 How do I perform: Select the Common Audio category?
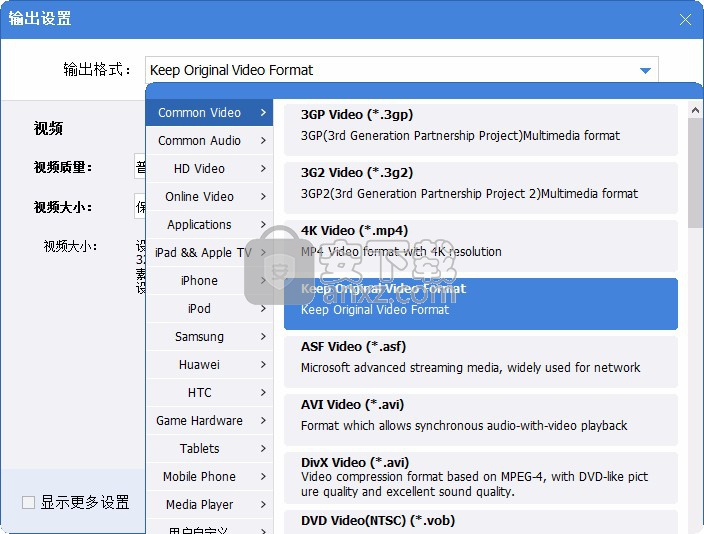pyautogui.click(x=209, y=141)
